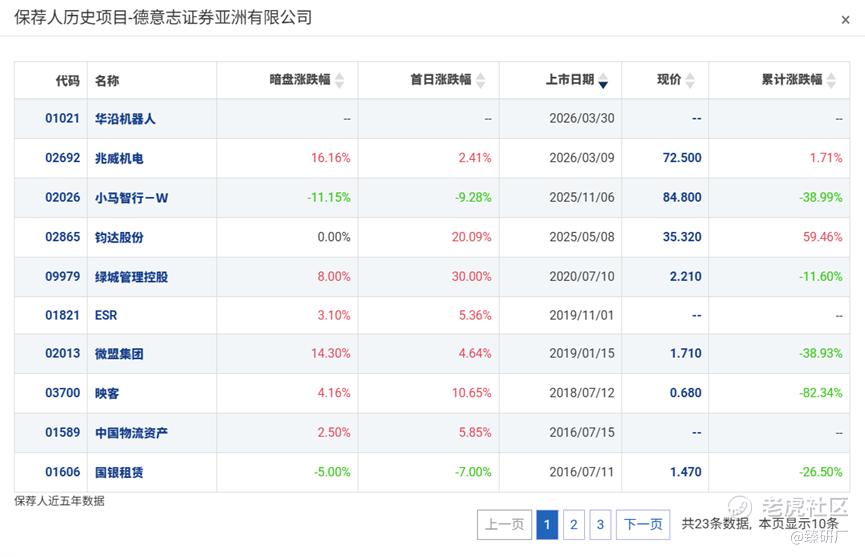
Task: Select stock code 03700
Action: tap(62, 393)
